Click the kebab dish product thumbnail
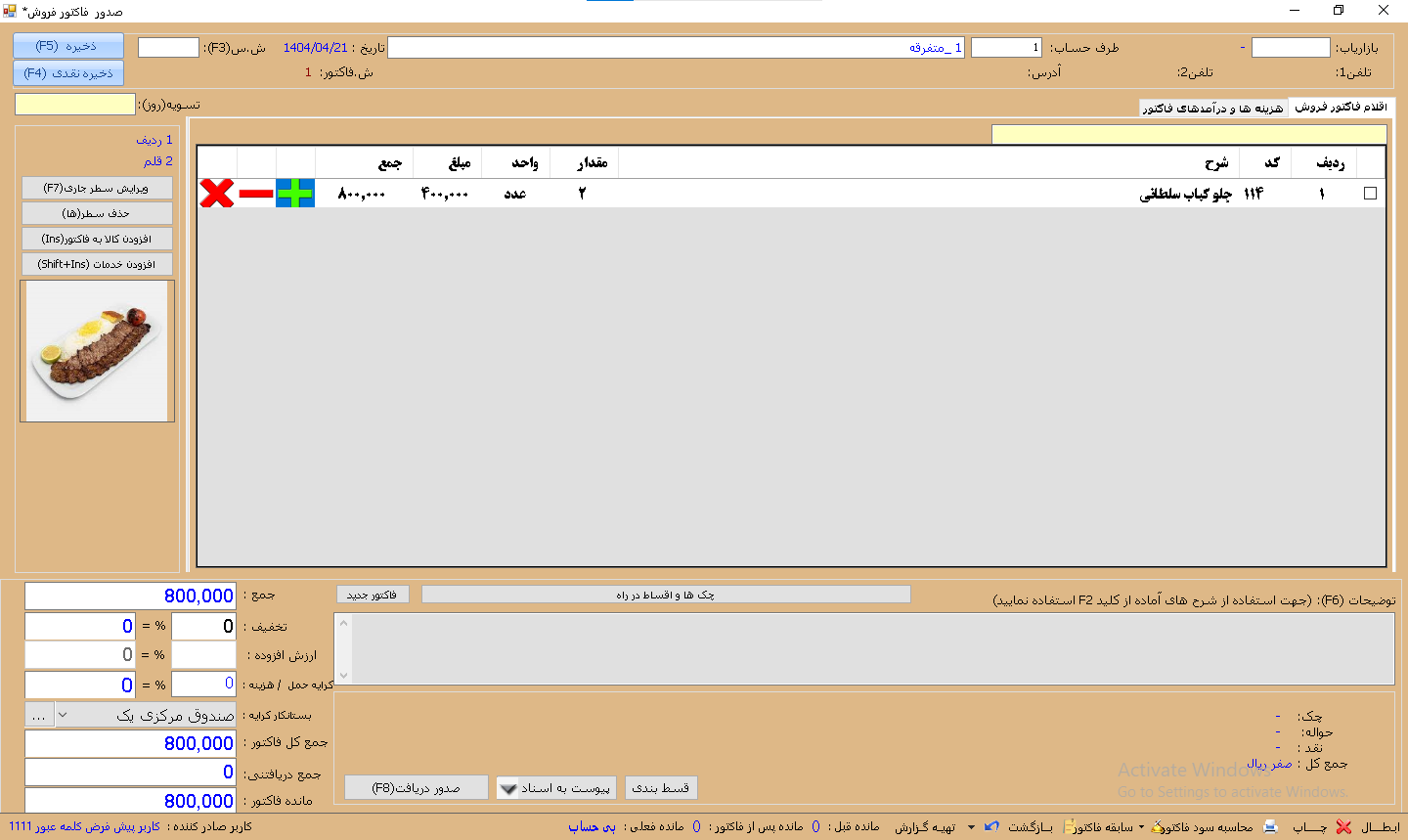Screen dimensions: 1408x840 (x=97, y=351)
